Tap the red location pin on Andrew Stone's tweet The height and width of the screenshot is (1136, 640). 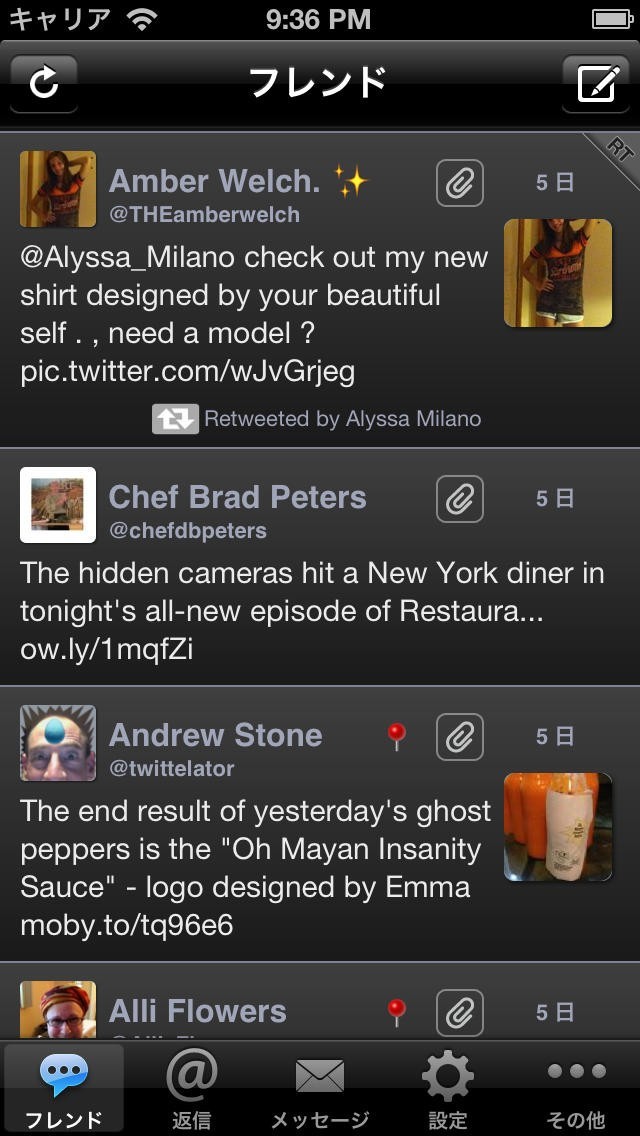click(397, 738)
